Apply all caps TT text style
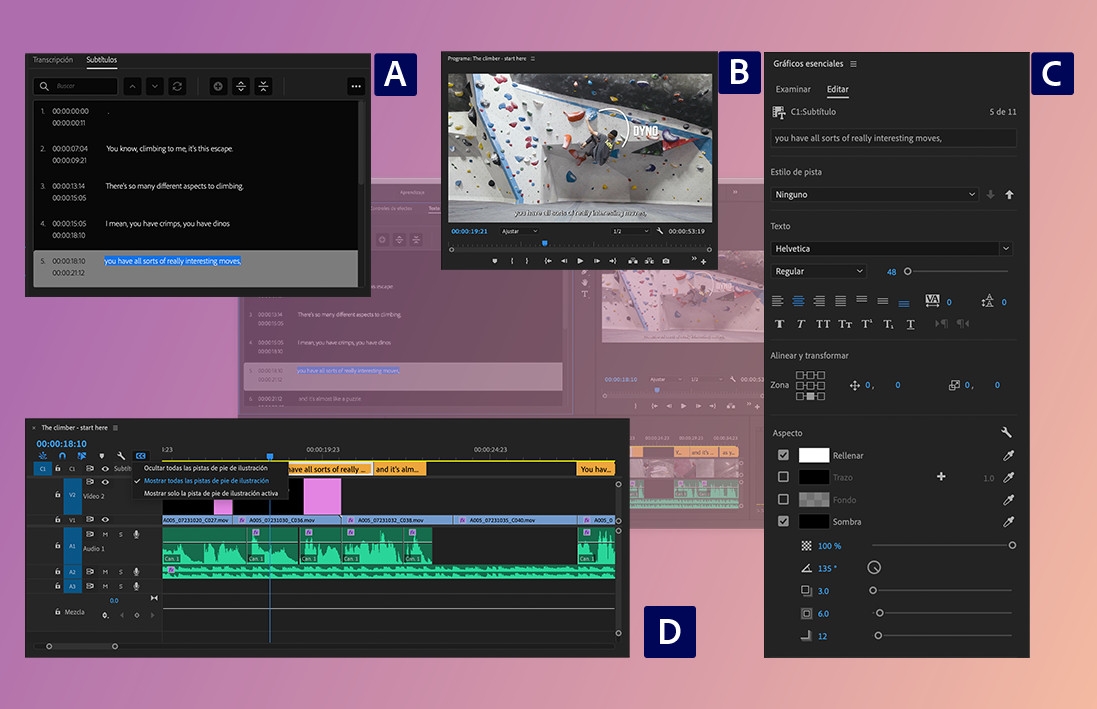The height and width of the screenshot is (709, 1097). [x=823, y=324]
